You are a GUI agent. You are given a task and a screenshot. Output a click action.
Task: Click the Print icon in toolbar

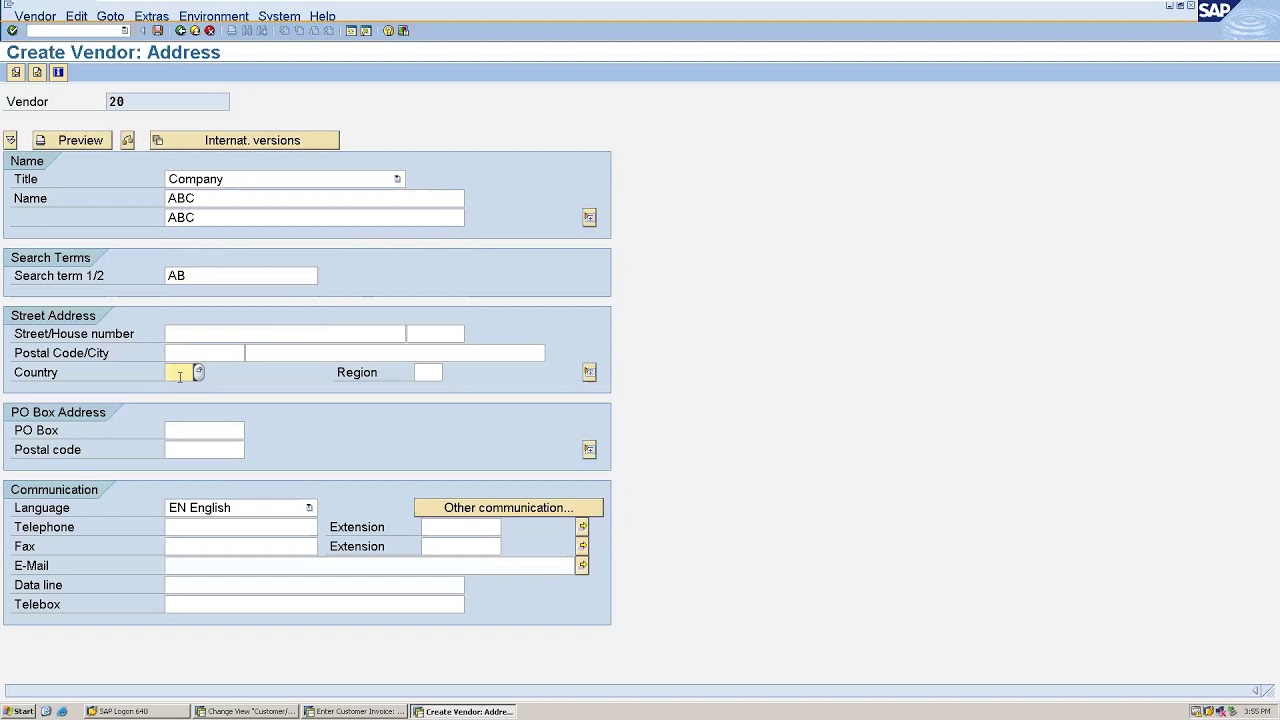pyautogui.click(x=232, y=31)
